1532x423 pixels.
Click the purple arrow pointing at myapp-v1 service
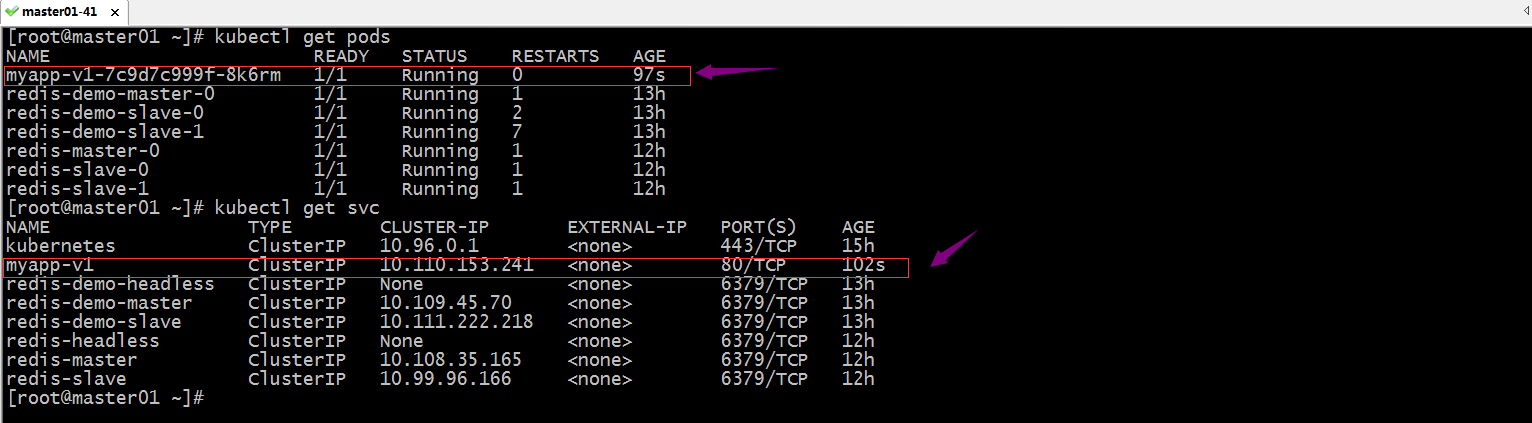click(954, 248)
